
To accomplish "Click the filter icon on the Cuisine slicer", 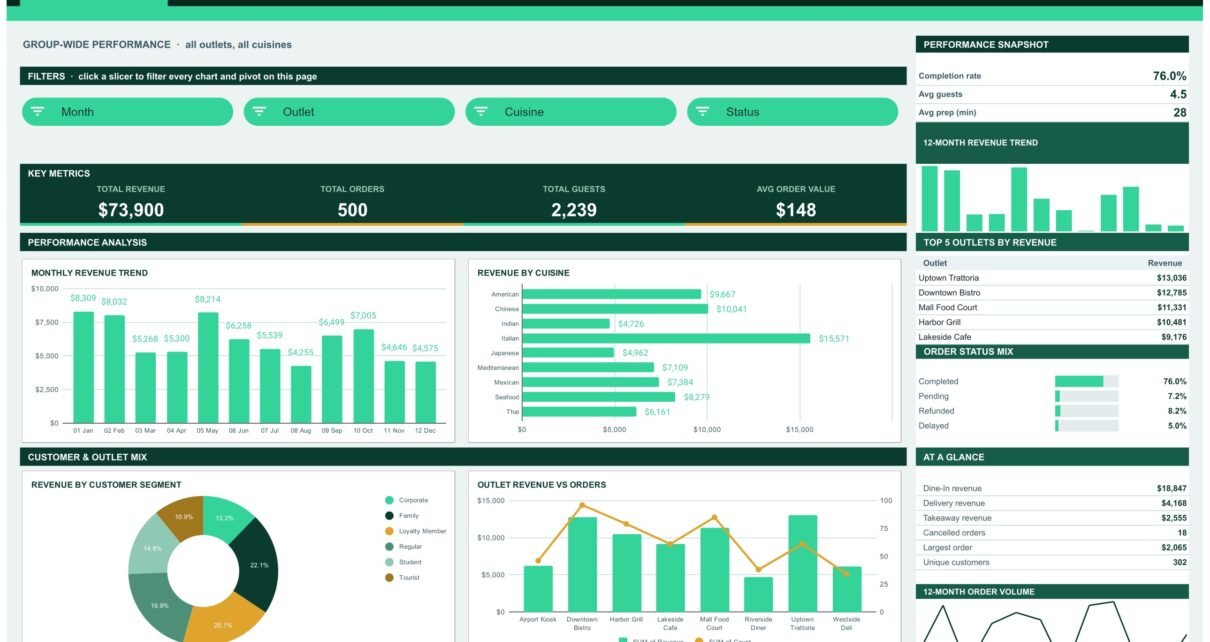I will click(481, 112).
